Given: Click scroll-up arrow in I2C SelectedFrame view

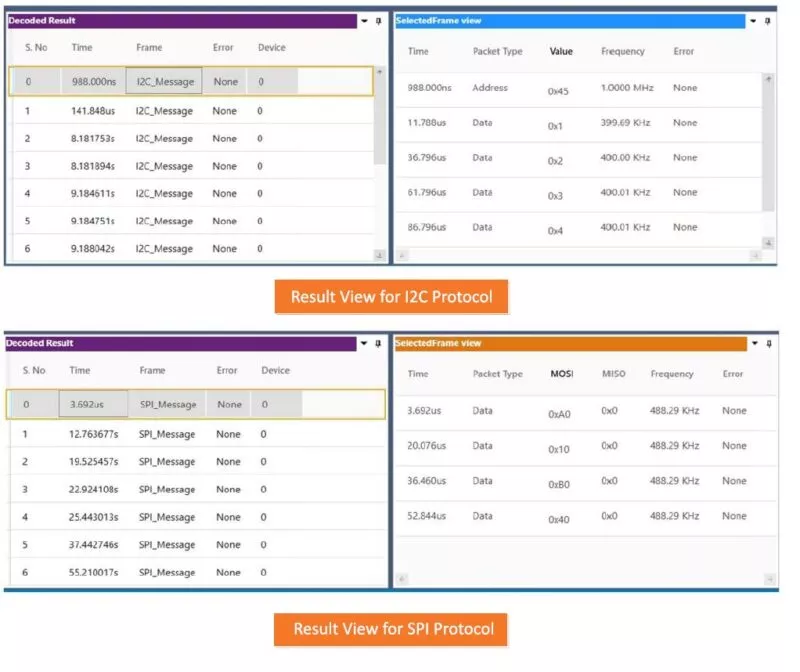Looking at the screenshot, I should pyautogui.click(x=768, y=79).
